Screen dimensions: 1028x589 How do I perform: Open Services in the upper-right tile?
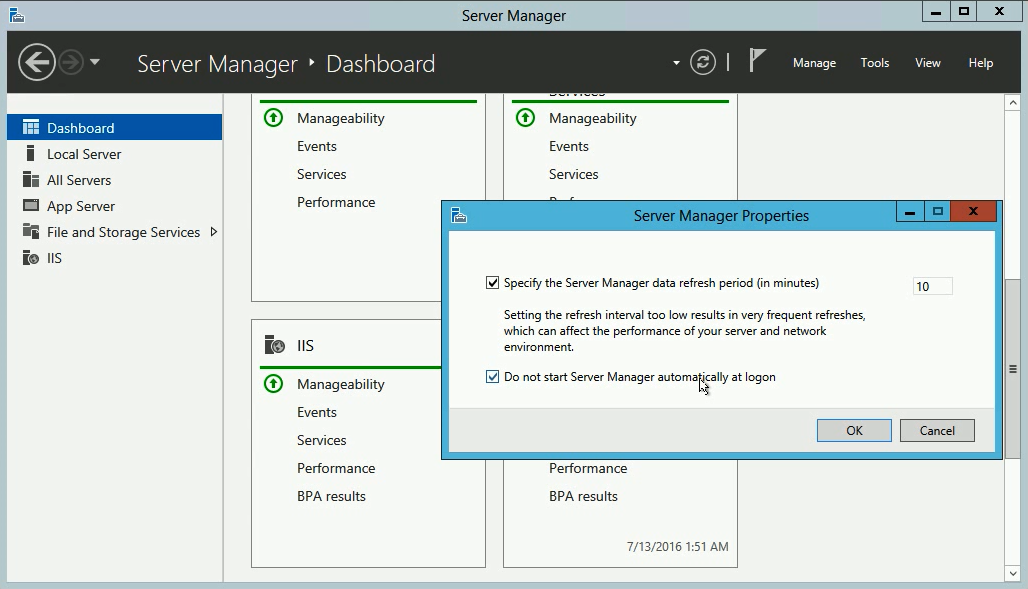[x=574, y=174]
